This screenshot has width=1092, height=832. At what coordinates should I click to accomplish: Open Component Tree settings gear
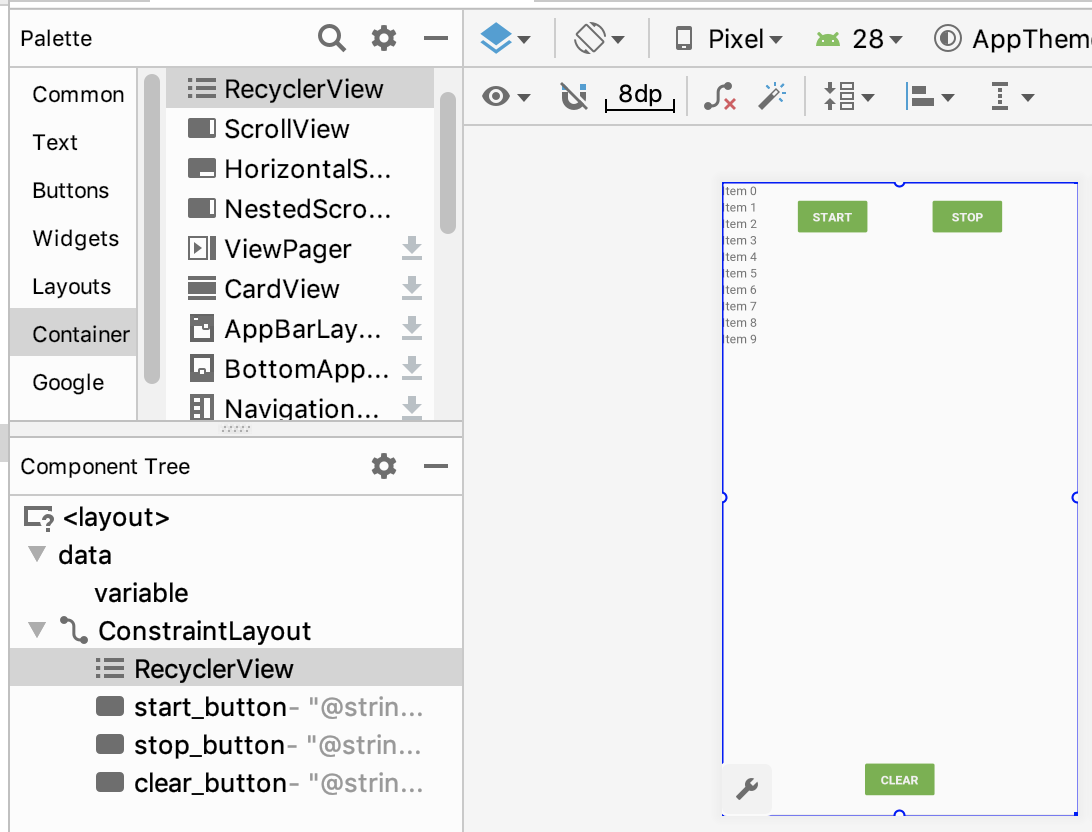click(384, 466)
